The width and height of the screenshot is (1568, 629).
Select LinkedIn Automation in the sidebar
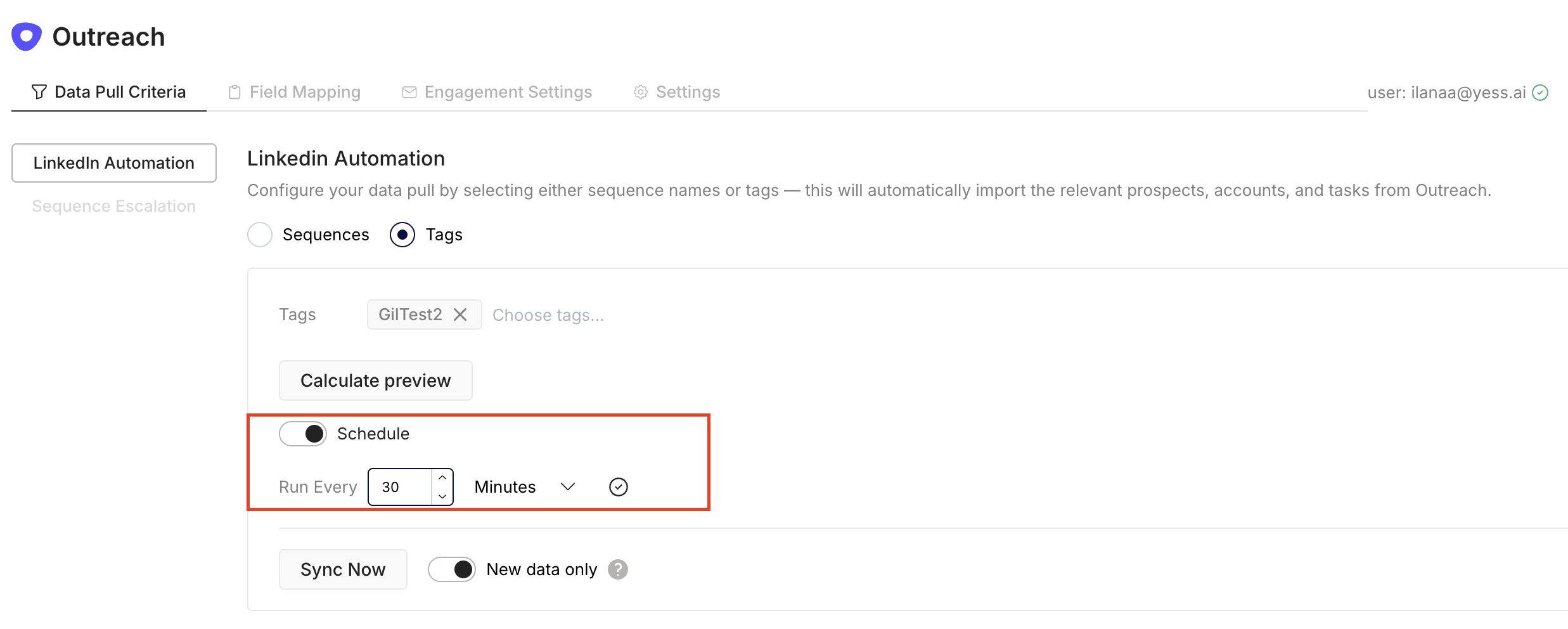point(114,163)
